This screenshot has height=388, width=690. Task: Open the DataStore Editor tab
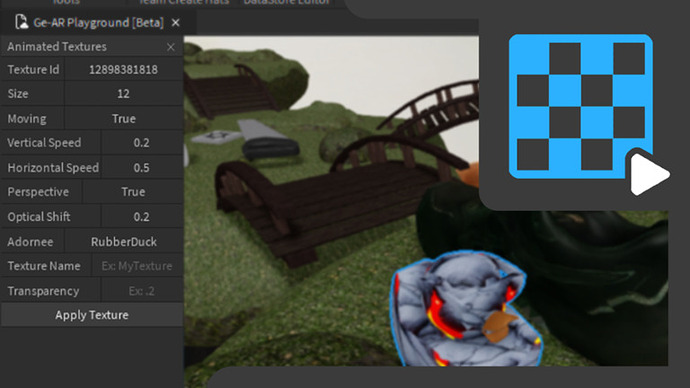click(x=286, y=3)
